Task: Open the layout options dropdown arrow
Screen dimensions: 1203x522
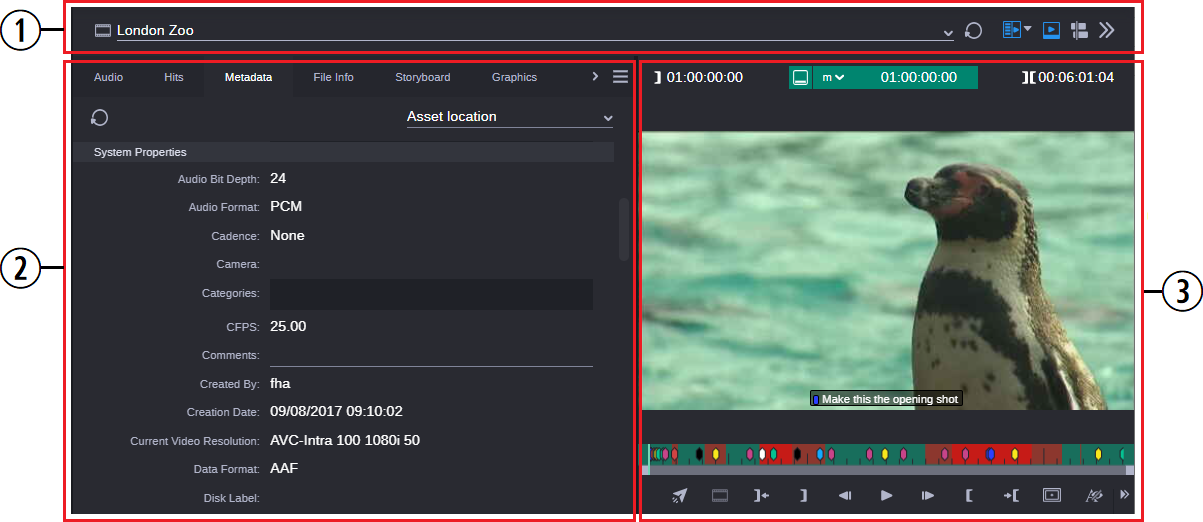Action: (x=1028, y=30)
